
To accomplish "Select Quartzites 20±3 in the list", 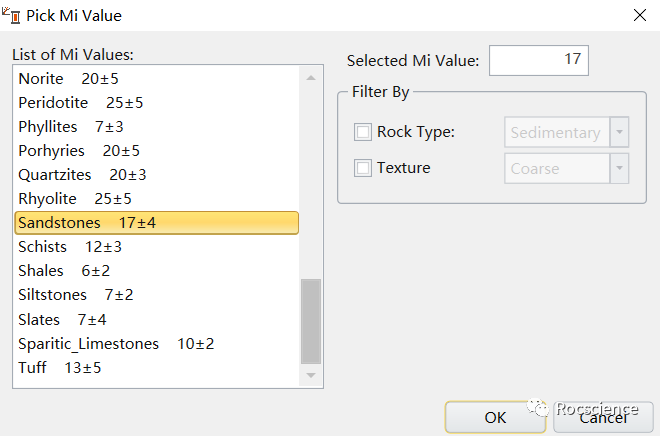I will click(82, 175).
